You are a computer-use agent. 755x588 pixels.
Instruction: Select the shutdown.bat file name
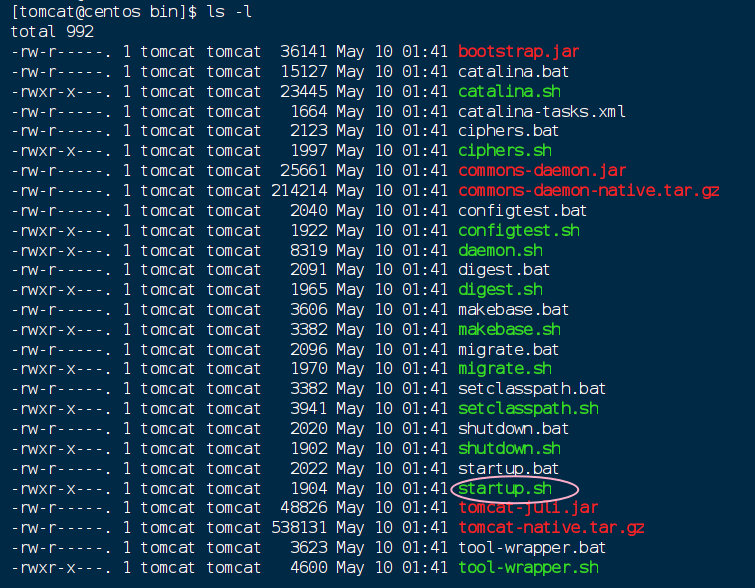click(x=513, y=429)
